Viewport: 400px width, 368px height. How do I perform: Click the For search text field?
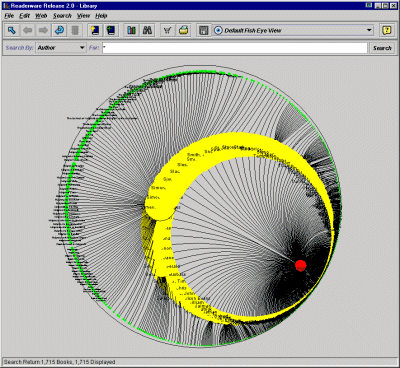pyautogui.click(x=235, y=48)
